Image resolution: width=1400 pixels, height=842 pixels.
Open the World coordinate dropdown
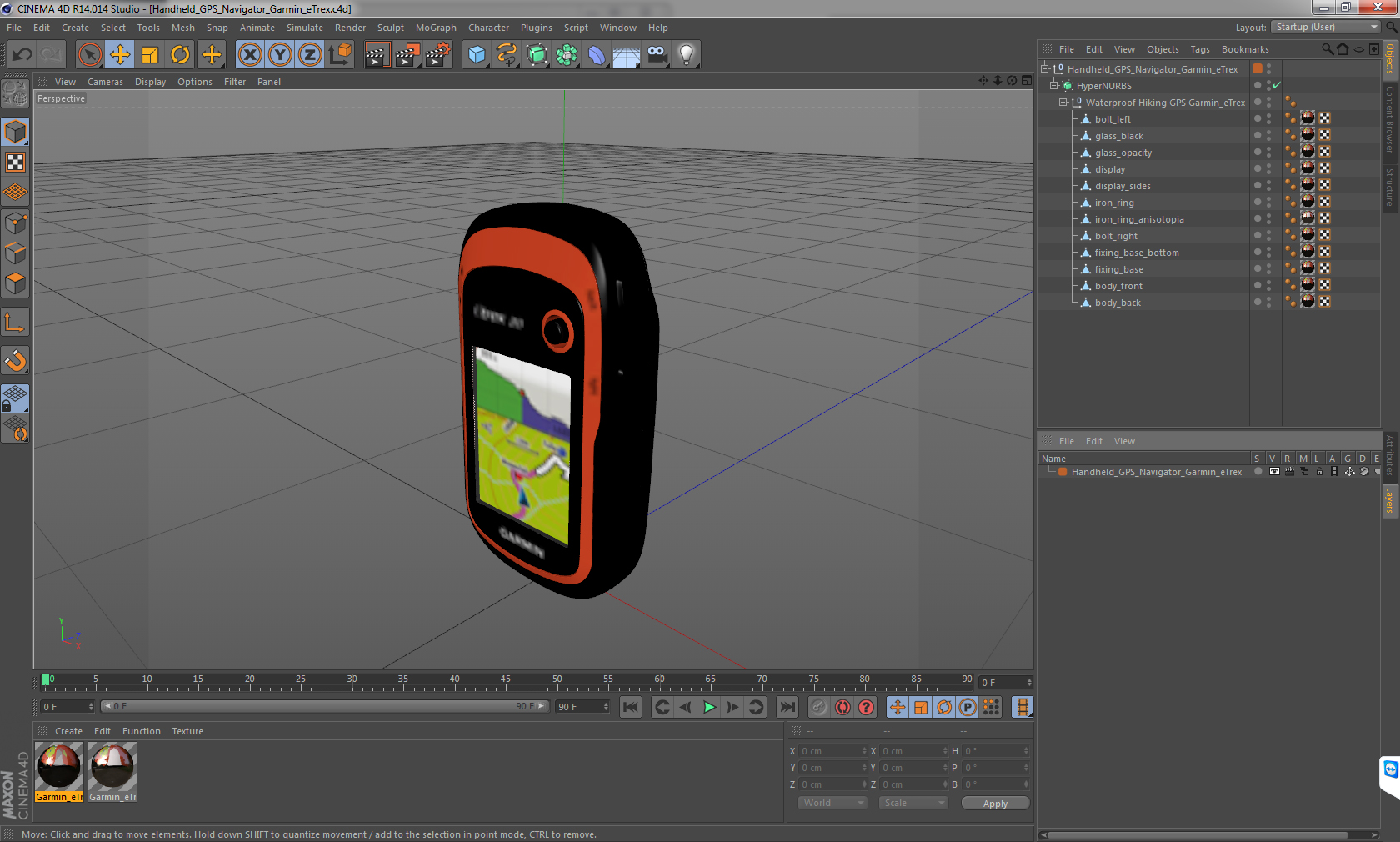point(832,803)
